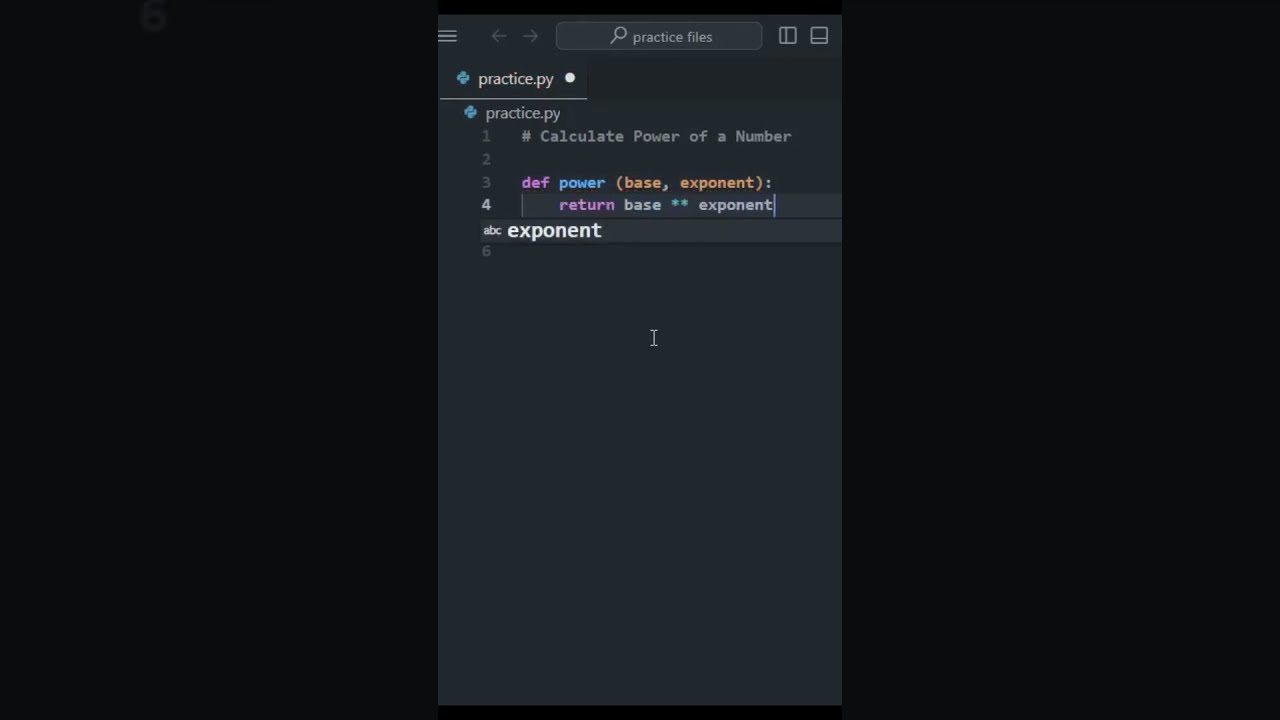Open the practice.py breadcrumb dropdown
This screenshot has height=720, width=1280.
click(x=523, y=113)
